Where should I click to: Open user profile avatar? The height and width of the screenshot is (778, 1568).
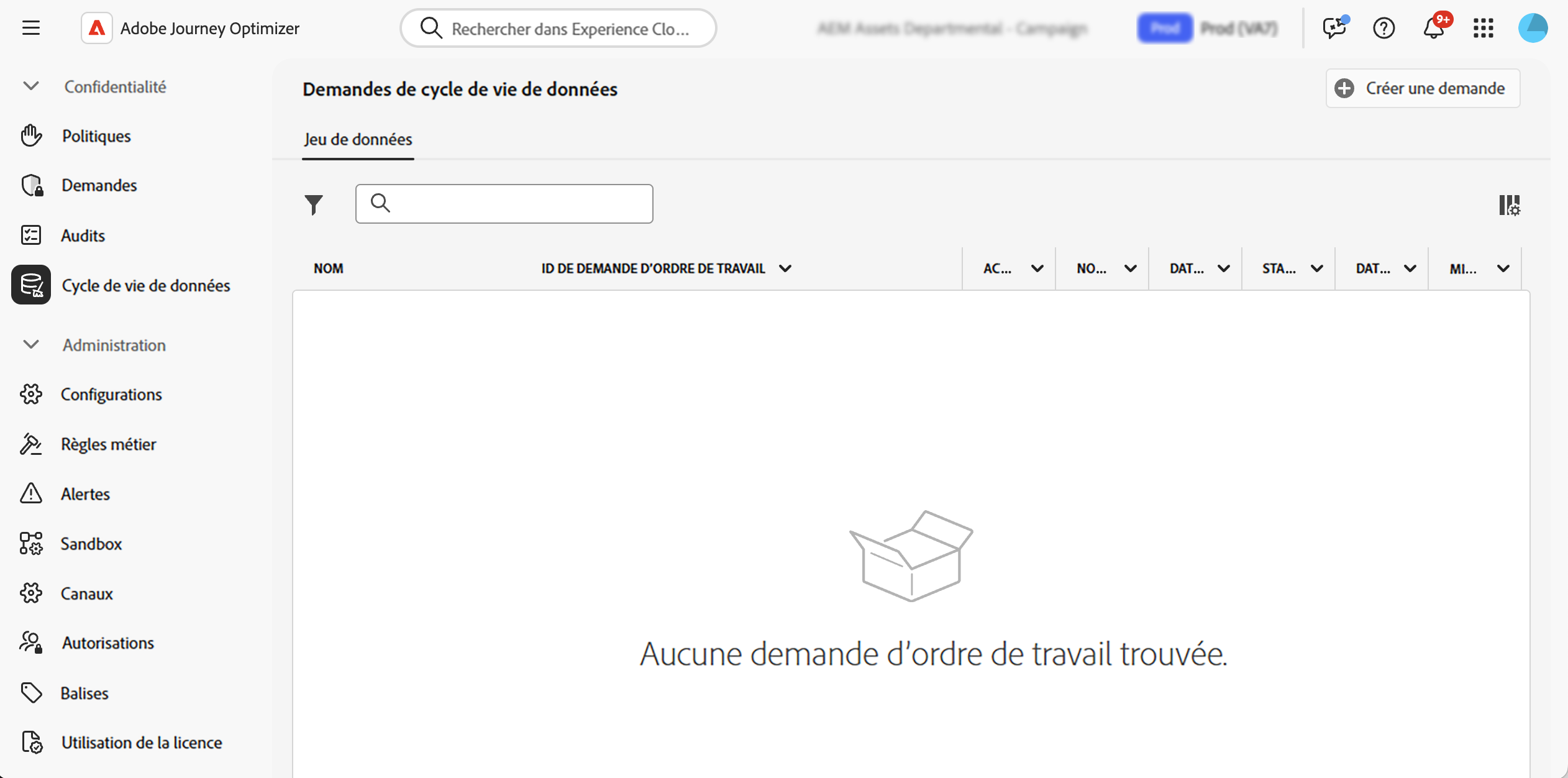[1533, 28]
